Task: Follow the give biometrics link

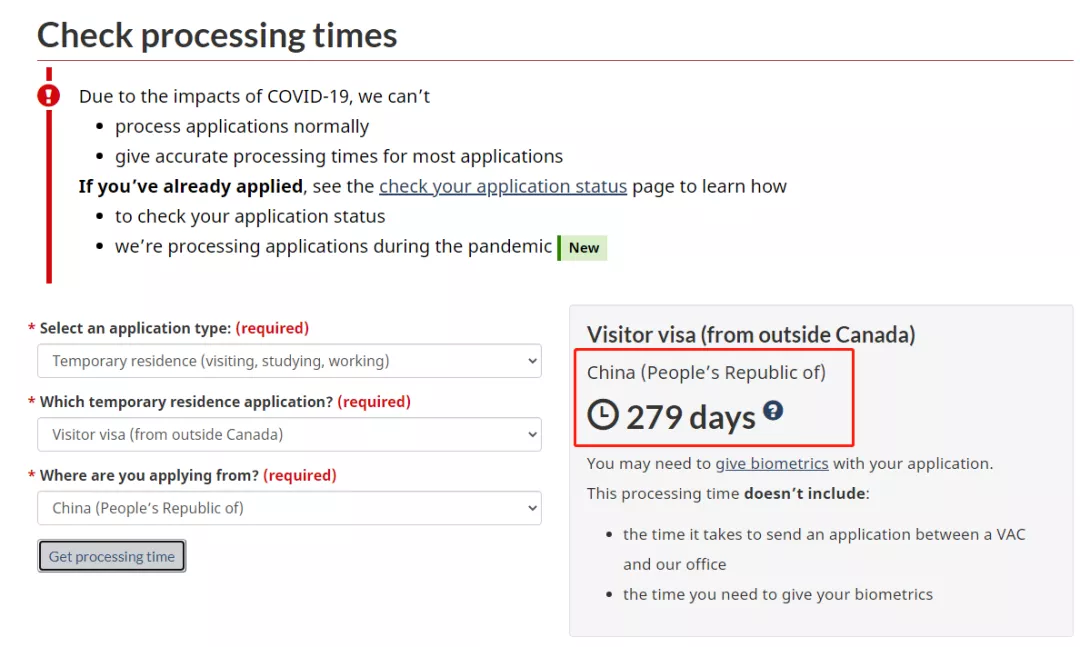Action: tap(771, 464)
